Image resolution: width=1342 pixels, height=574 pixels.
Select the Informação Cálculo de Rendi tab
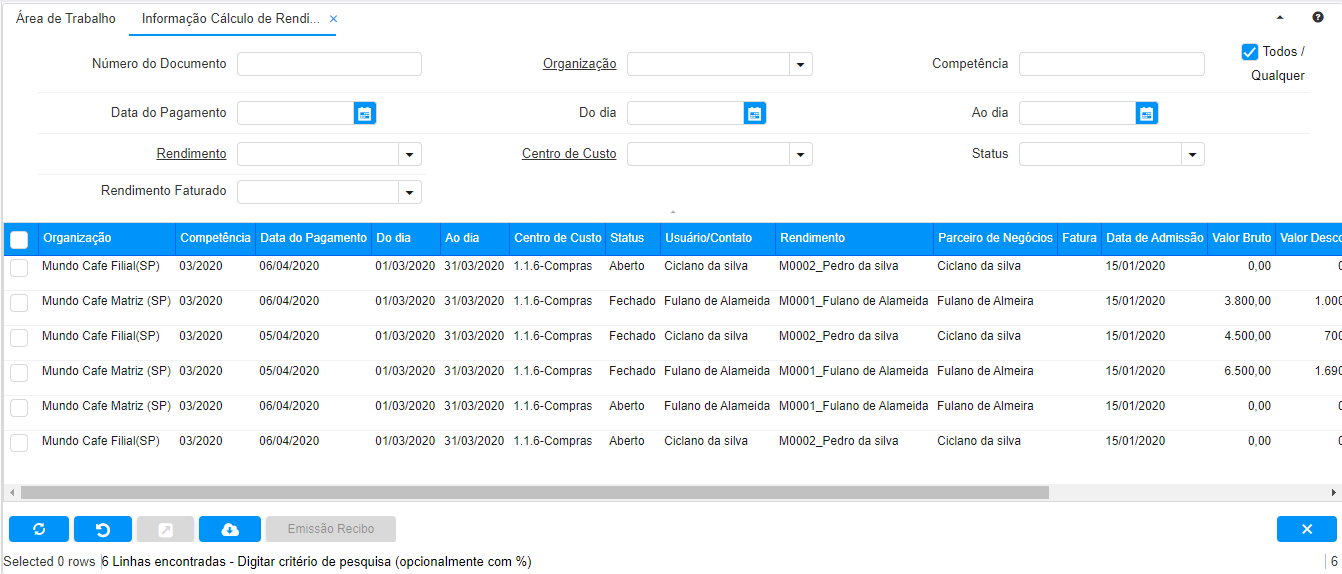[x=231, y=19]
